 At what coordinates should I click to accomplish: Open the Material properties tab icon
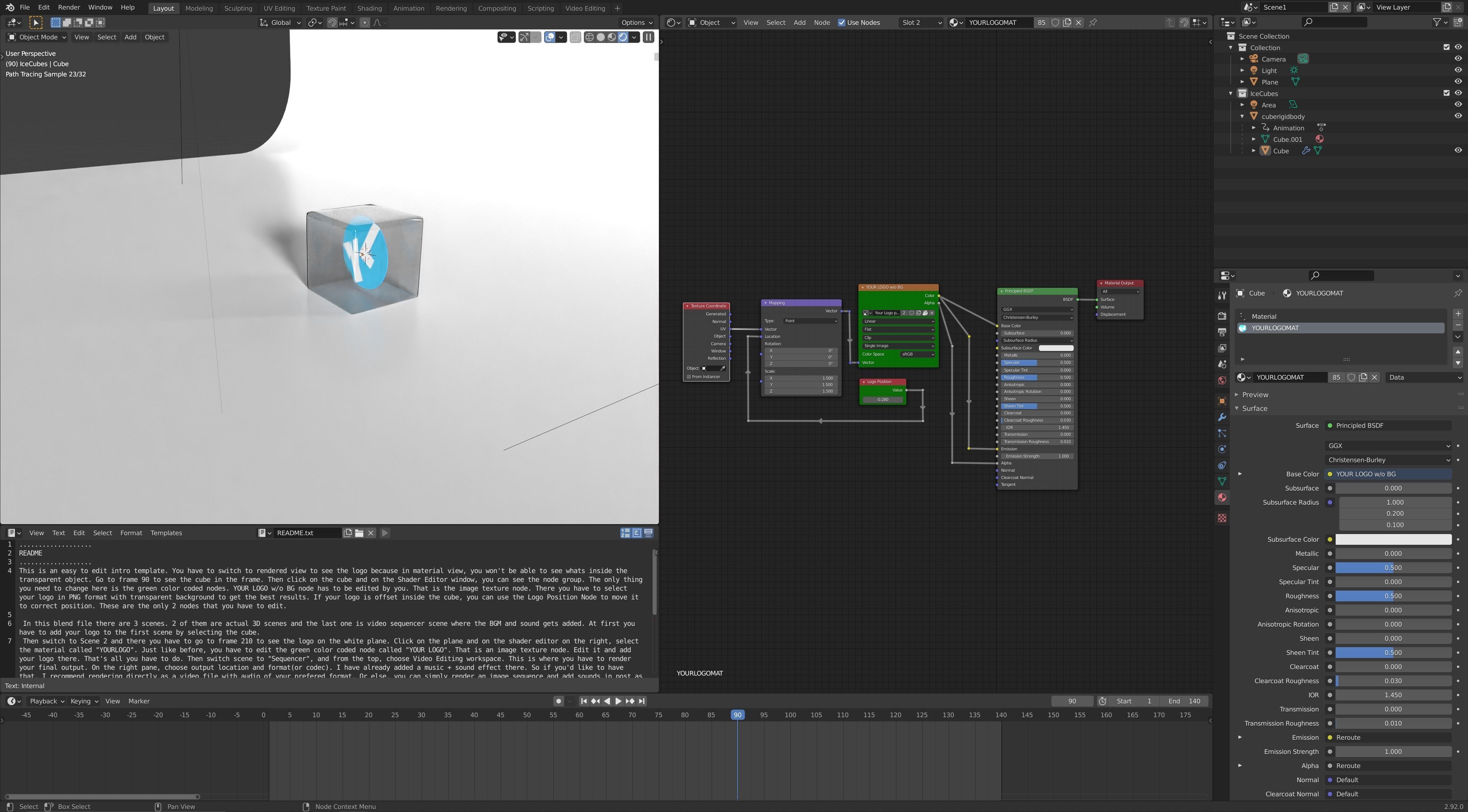pos(1222,497)
